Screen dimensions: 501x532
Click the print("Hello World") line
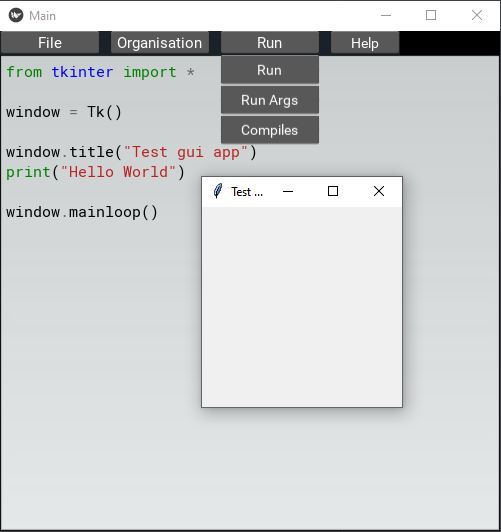tap(95, 172)
